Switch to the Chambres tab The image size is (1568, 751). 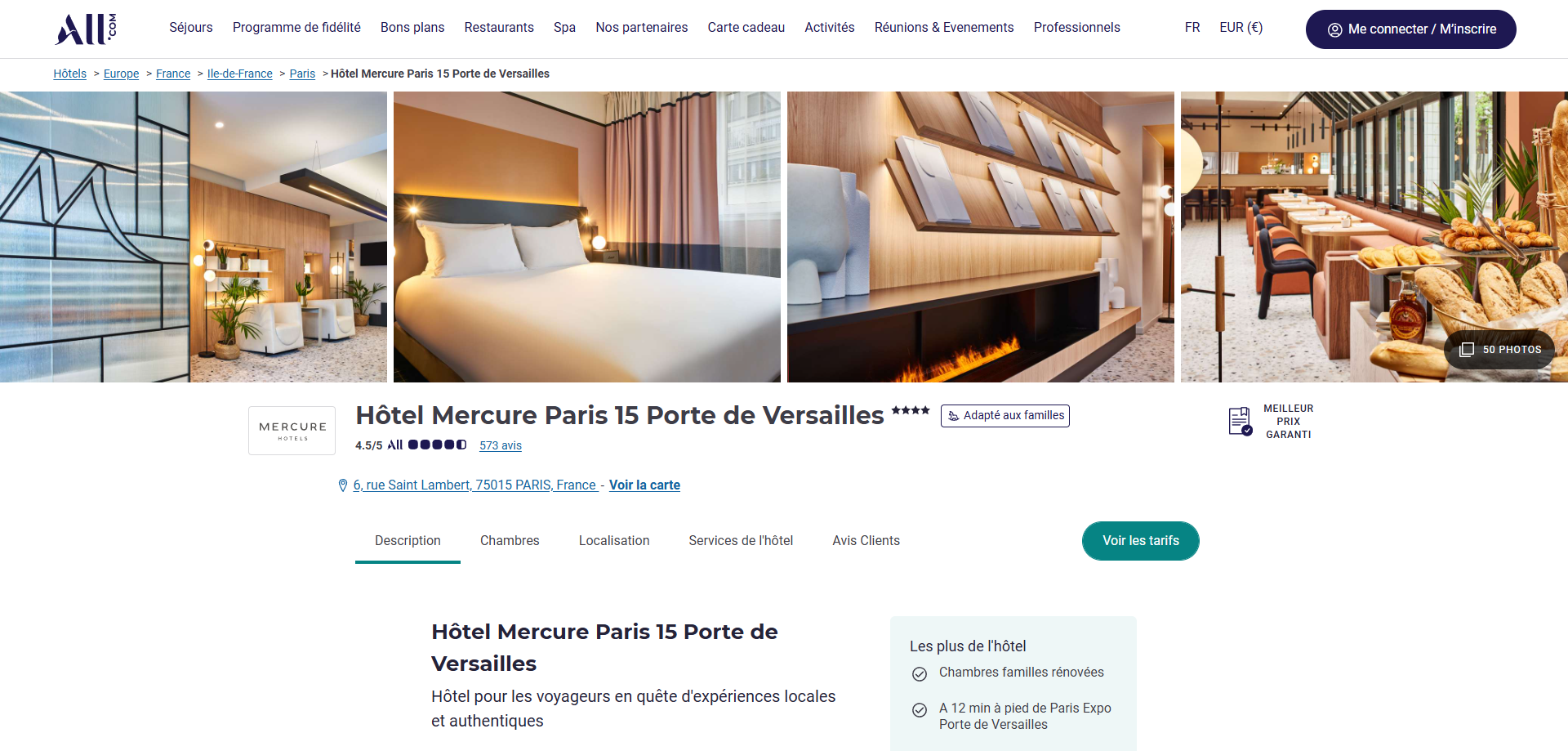tap(510, 541)
